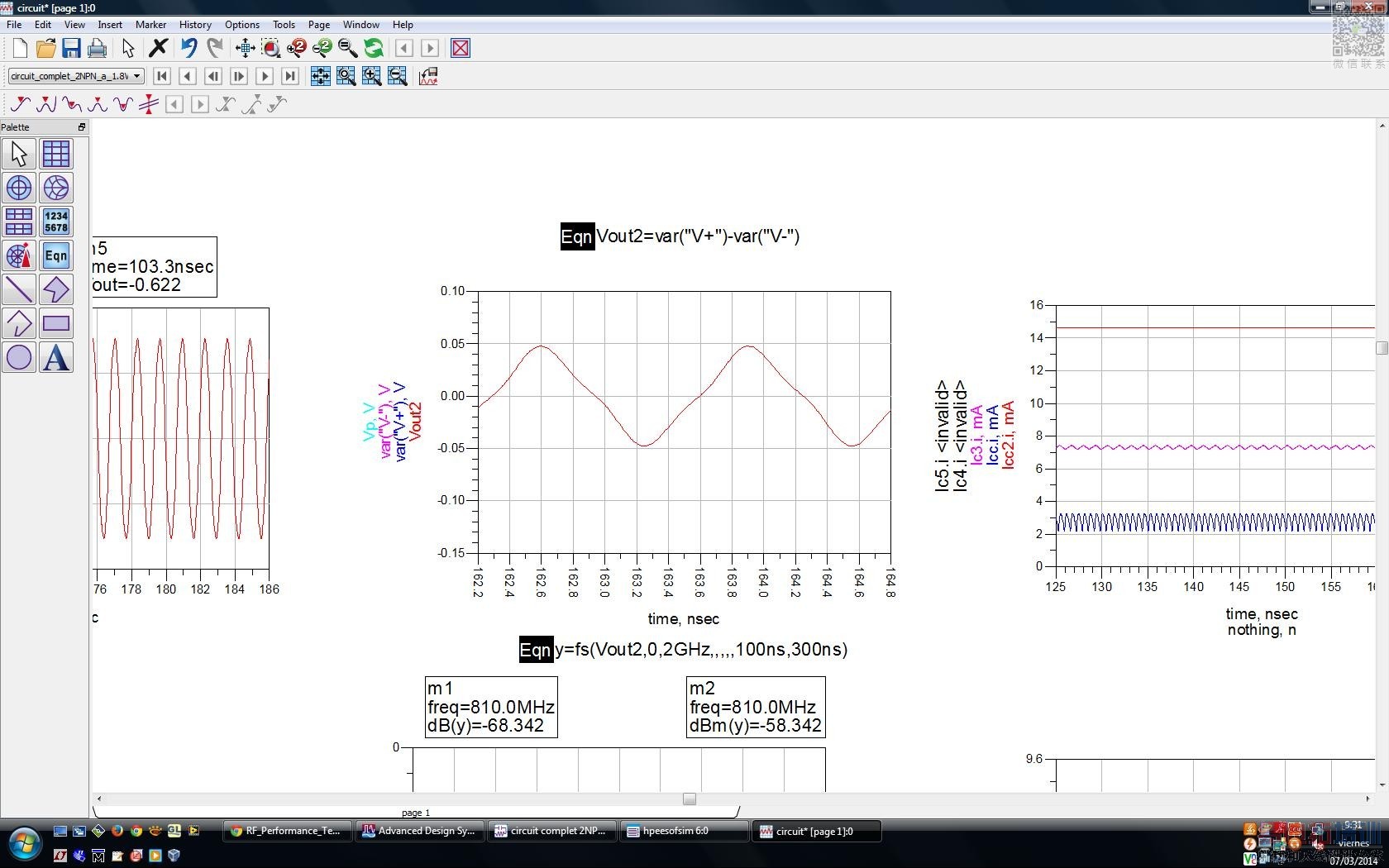
Task: Click plot zoom-out grid magnifier icon
Action: tap(398, 76)
